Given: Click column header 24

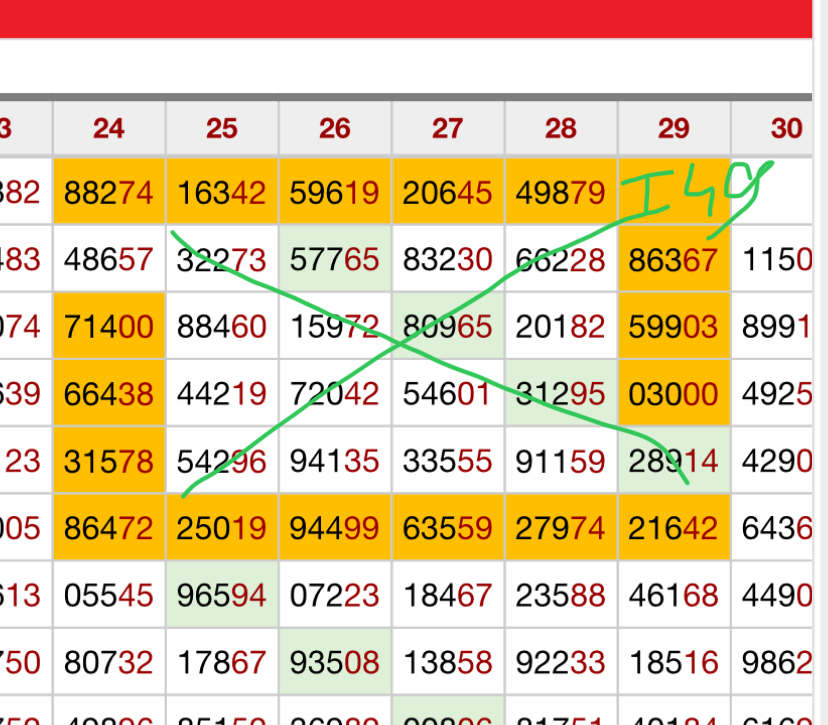Looking at the screenshot, I should [109, 128].
